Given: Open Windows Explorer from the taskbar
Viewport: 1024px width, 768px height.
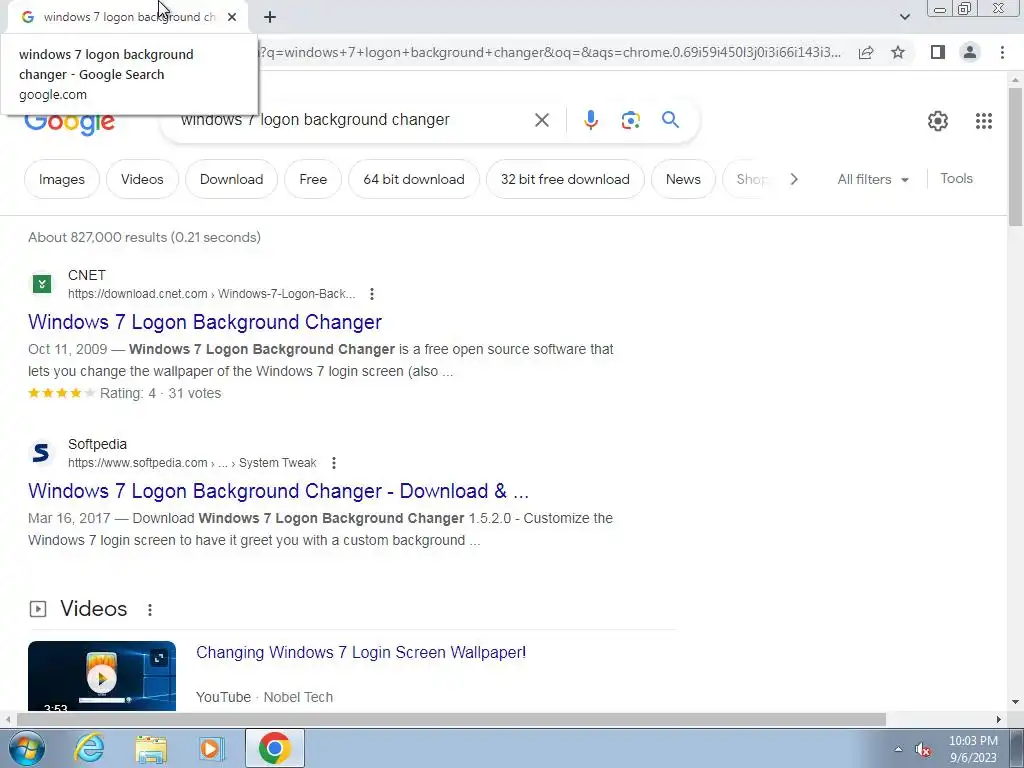Looking at the screenshot, I should (x=151, y=749).
